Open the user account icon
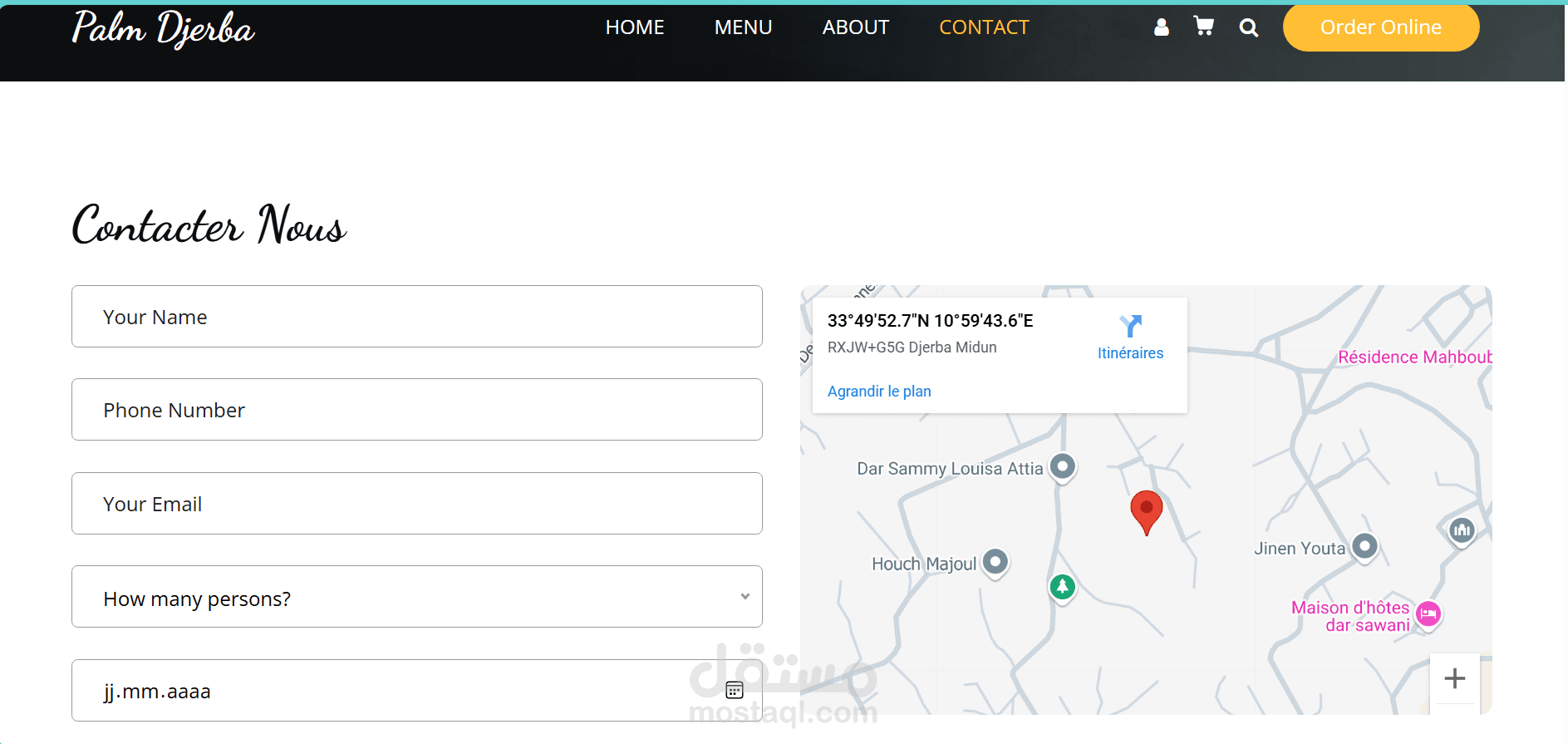The image size is (1568, 744). coord(1161,27)
